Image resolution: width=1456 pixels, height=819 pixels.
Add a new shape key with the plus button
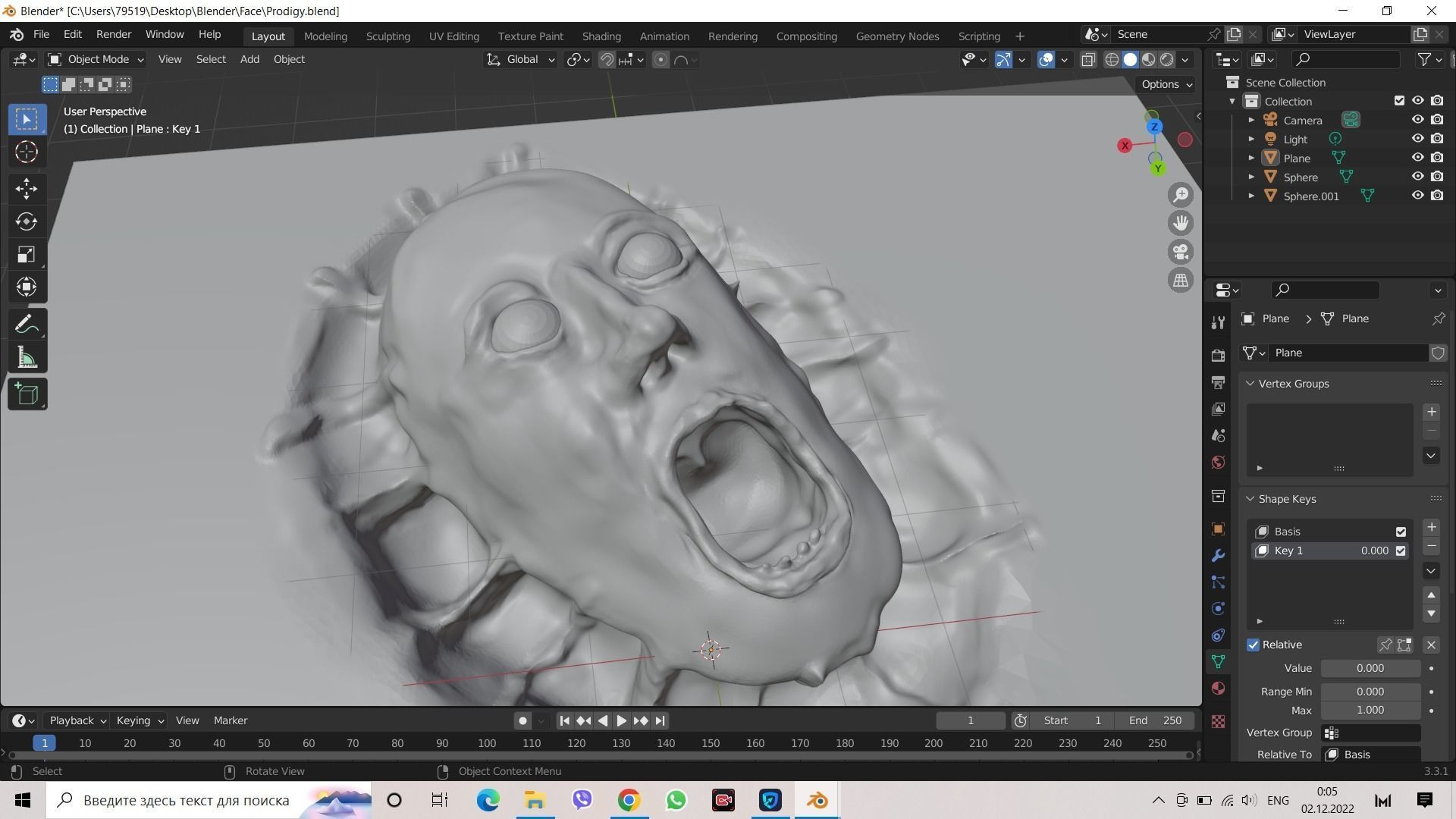(1430, 527)
